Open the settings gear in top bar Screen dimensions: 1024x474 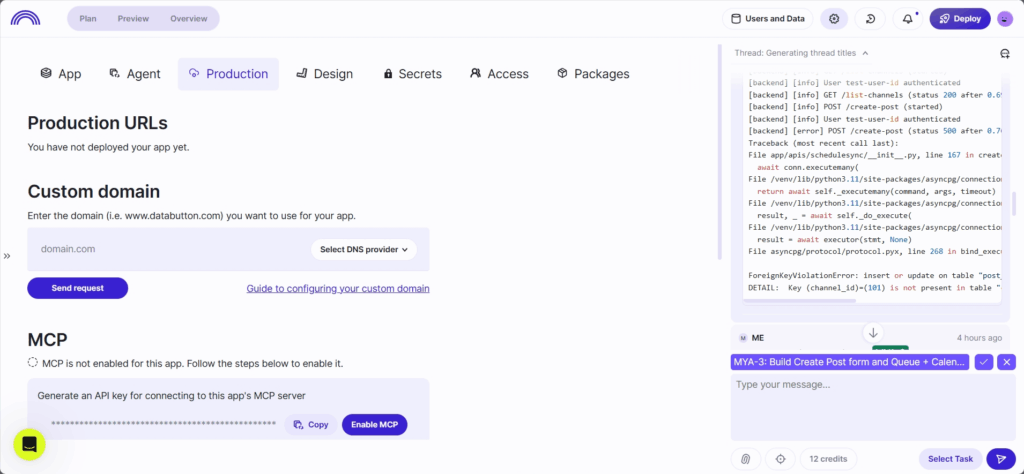(x=834, y=19)
